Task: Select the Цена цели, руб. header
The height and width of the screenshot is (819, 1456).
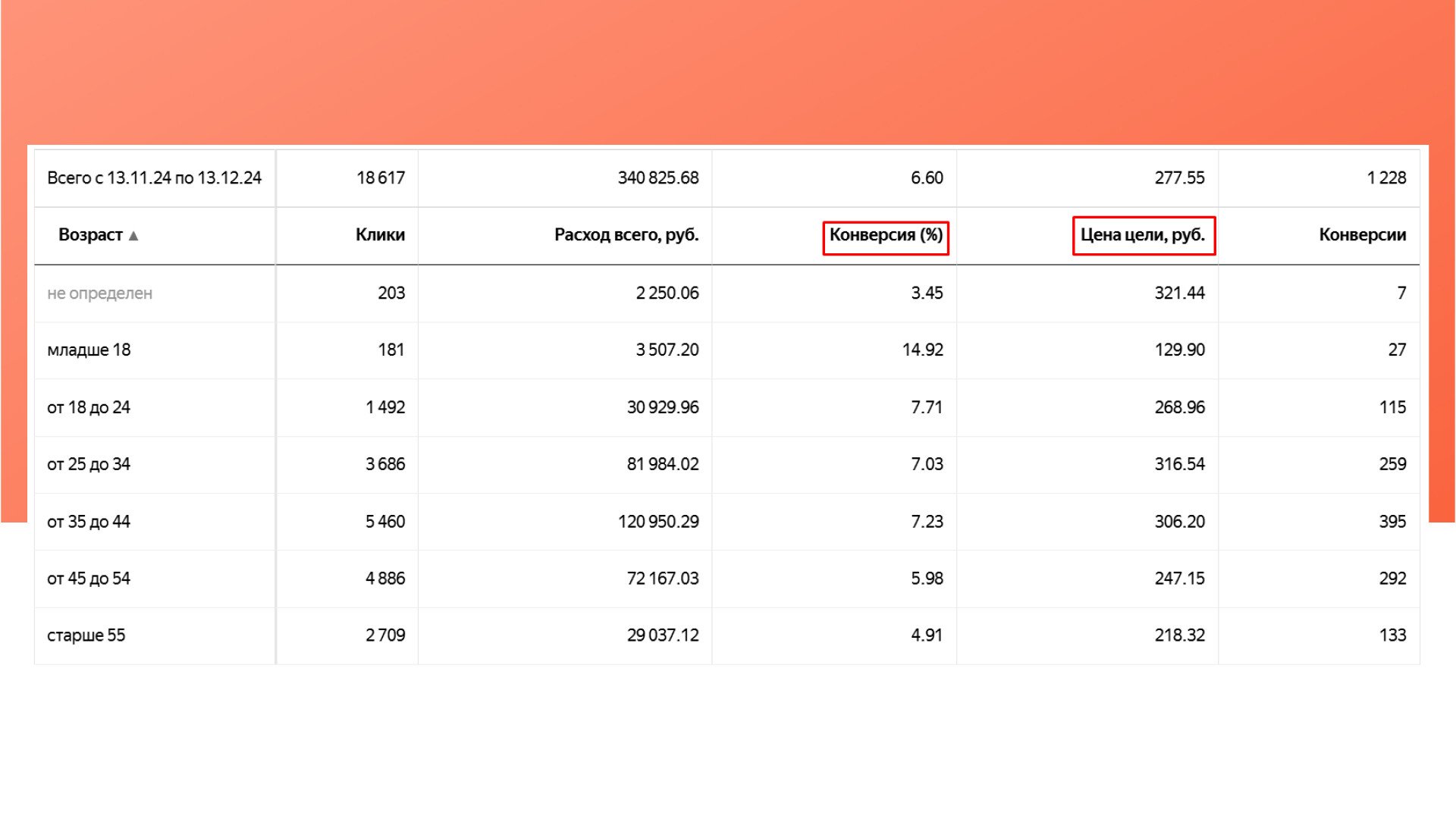Action: (1143, 235)
